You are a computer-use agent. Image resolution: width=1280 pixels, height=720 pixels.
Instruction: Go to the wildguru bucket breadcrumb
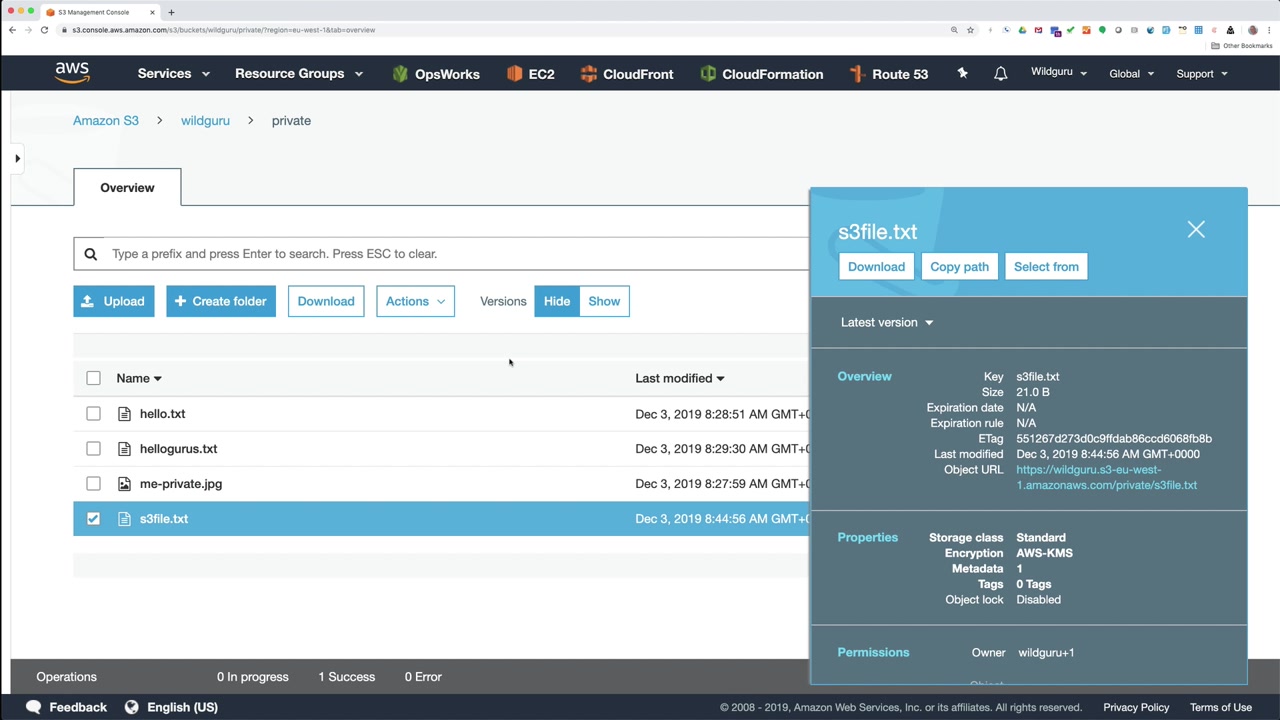[x=205, y=121]
